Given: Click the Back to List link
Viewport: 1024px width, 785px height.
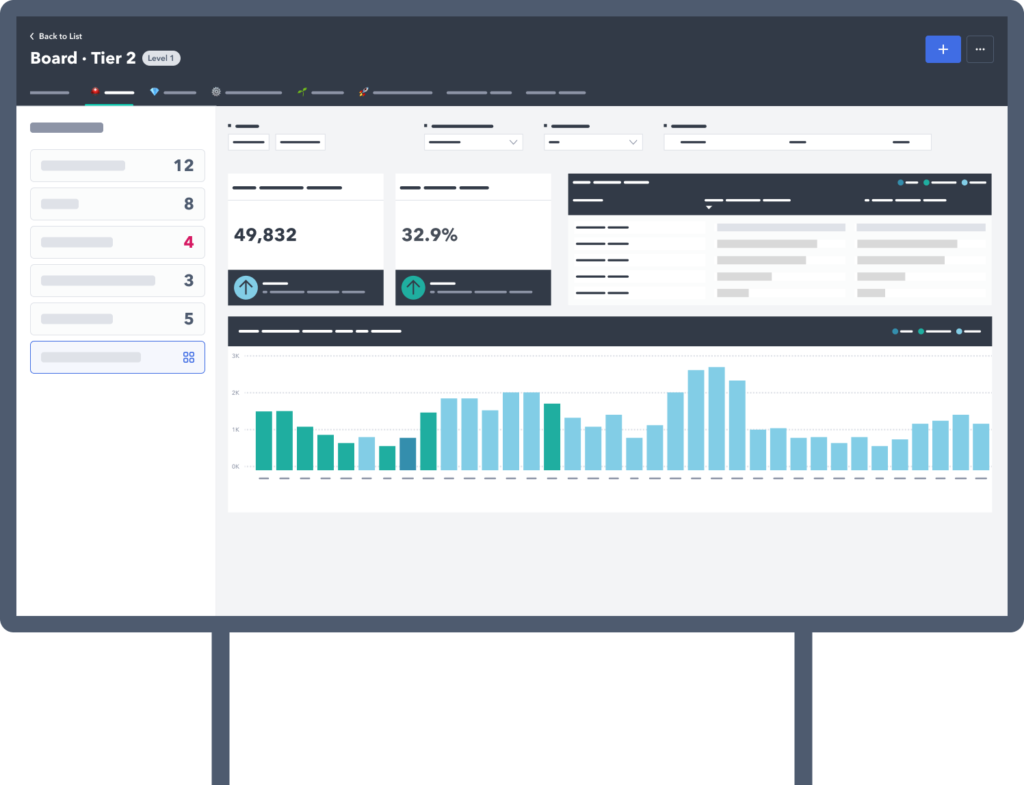Looking at the screenshot, I should 56,36.
